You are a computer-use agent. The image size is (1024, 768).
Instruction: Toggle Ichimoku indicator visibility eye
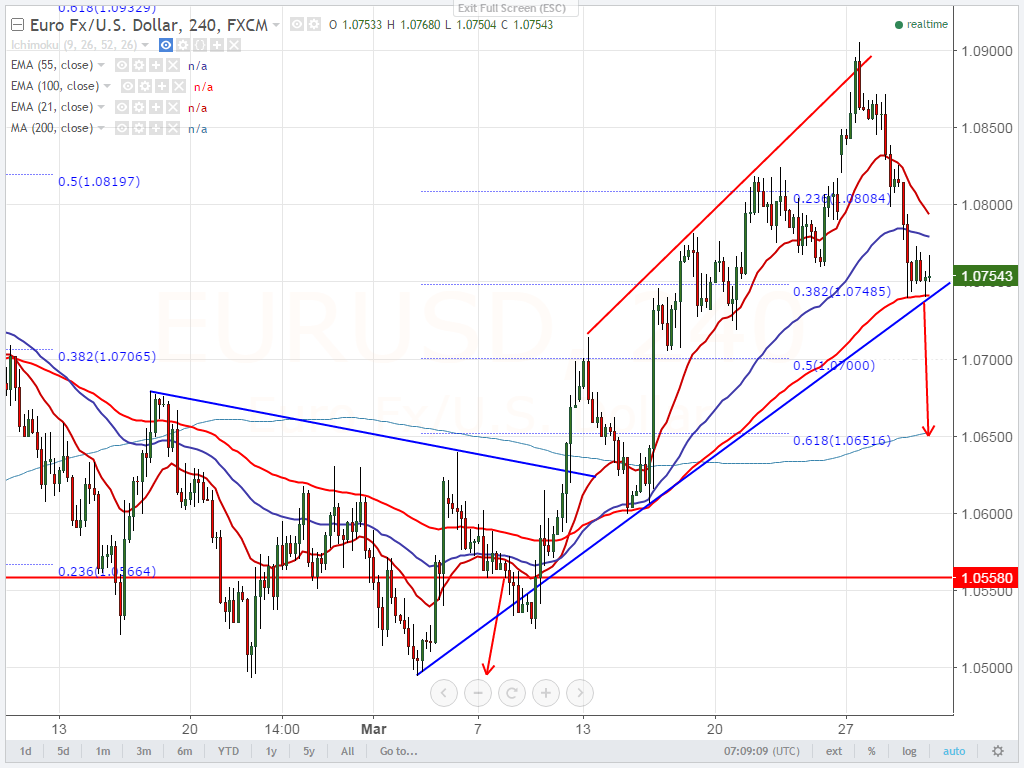click(x=166, y=45)
